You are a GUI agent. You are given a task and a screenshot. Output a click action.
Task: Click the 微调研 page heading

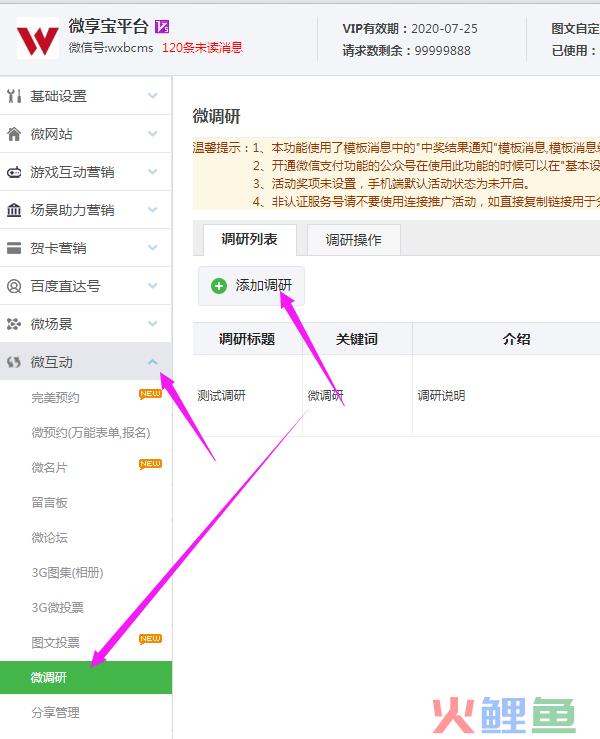(x=217, y=116)
